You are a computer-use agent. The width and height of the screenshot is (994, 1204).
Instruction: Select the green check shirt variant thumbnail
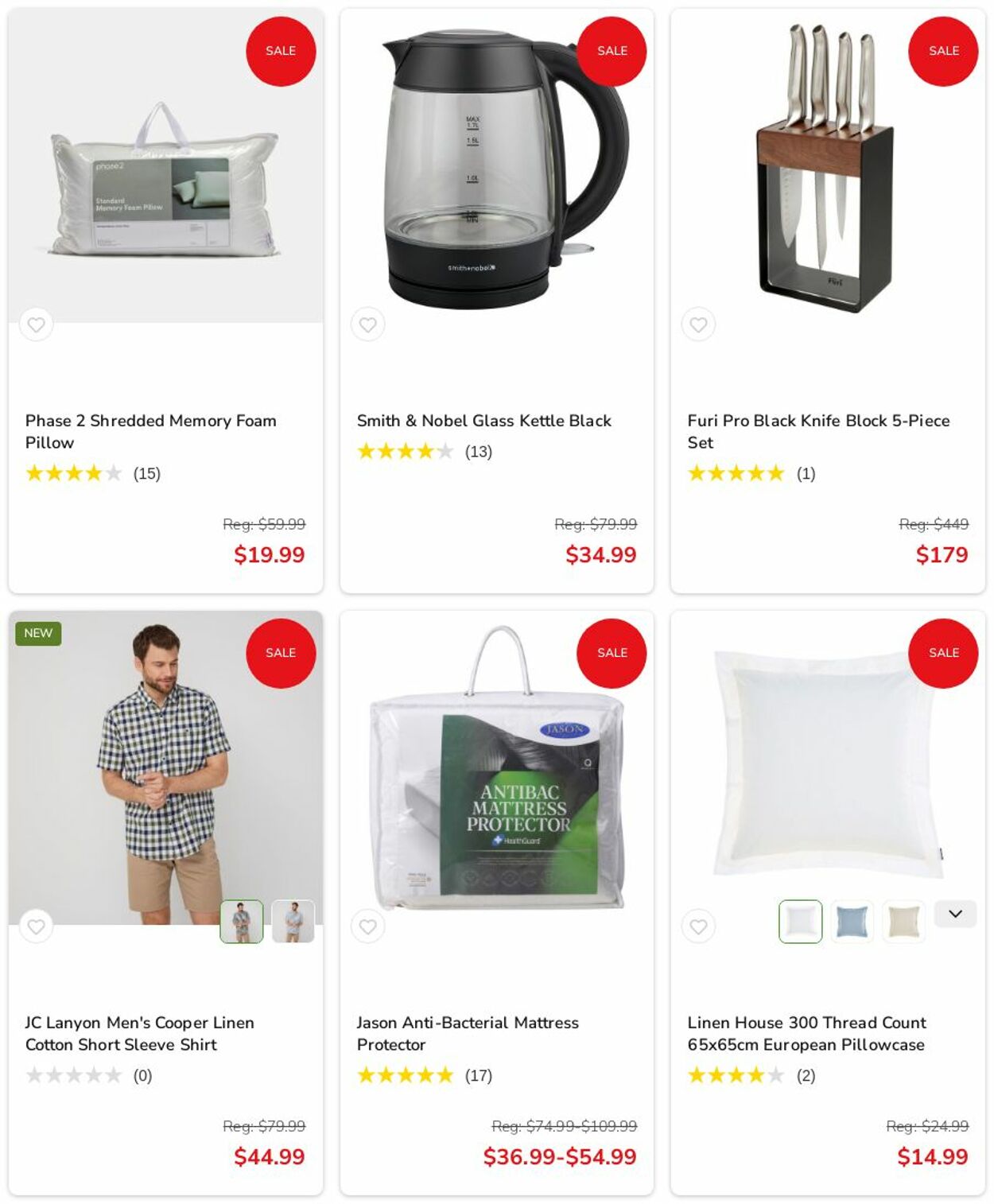[242, 922]
